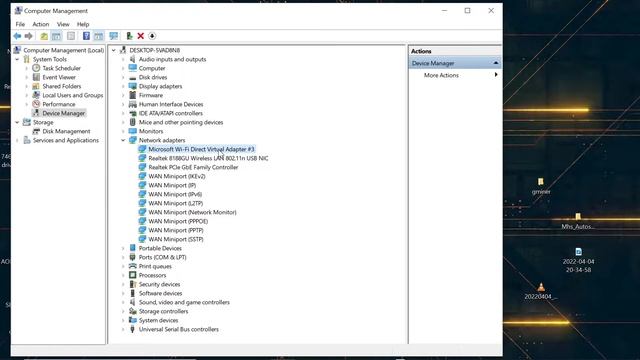Click the Security devices category label
Viewport: 640px width, 360px height.
pos(159,284)
